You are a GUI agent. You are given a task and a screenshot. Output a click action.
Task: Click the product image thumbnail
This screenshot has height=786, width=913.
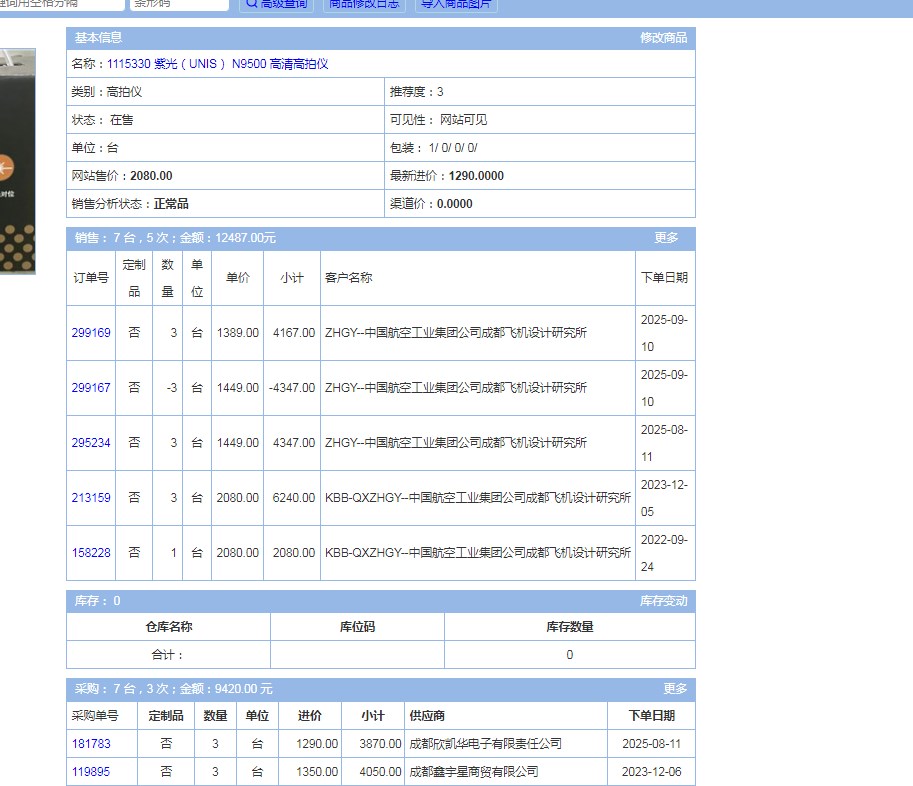[17, 161]
